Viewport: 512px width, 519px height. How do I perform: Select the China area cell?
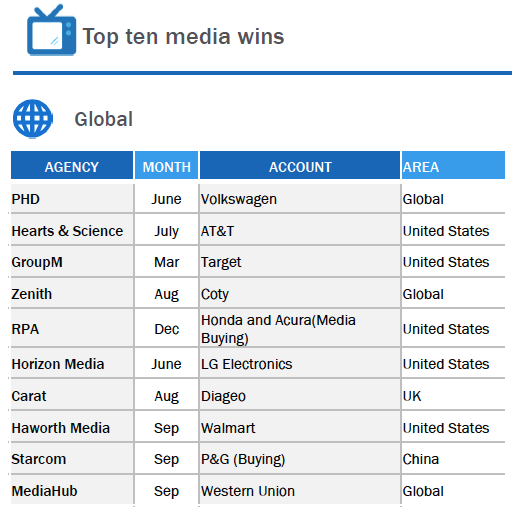(453, 459)
